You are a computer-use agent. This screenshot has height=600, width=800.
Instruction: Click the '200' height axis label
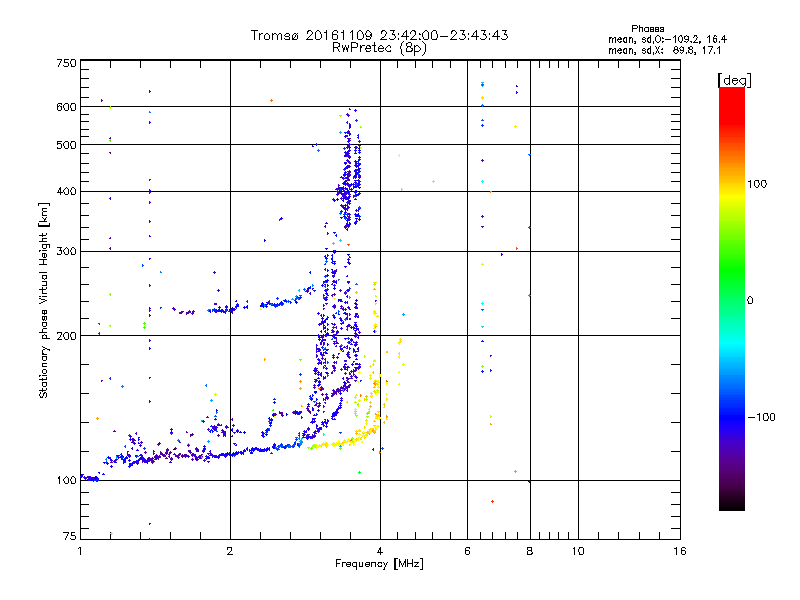66,336
